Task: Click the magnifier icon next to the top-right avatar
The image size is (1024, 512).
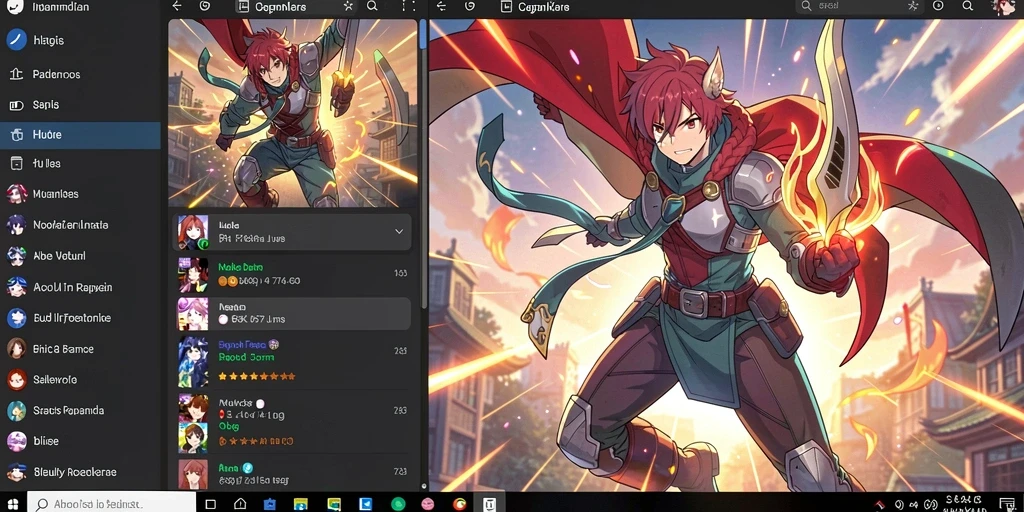Action: 968,7
